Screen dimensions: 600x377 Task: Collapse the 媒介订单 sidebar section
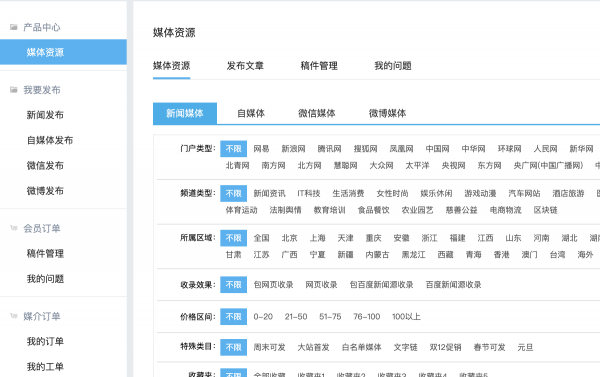click(x=41, y=316)
